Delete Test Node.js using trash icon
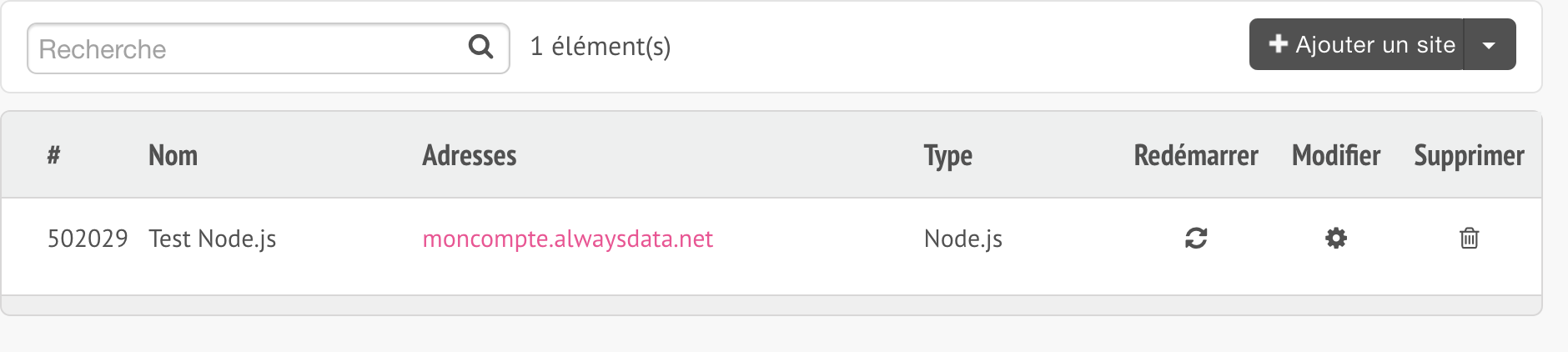The height and width of the screenshot is (352, 1568). [1469, 239]
